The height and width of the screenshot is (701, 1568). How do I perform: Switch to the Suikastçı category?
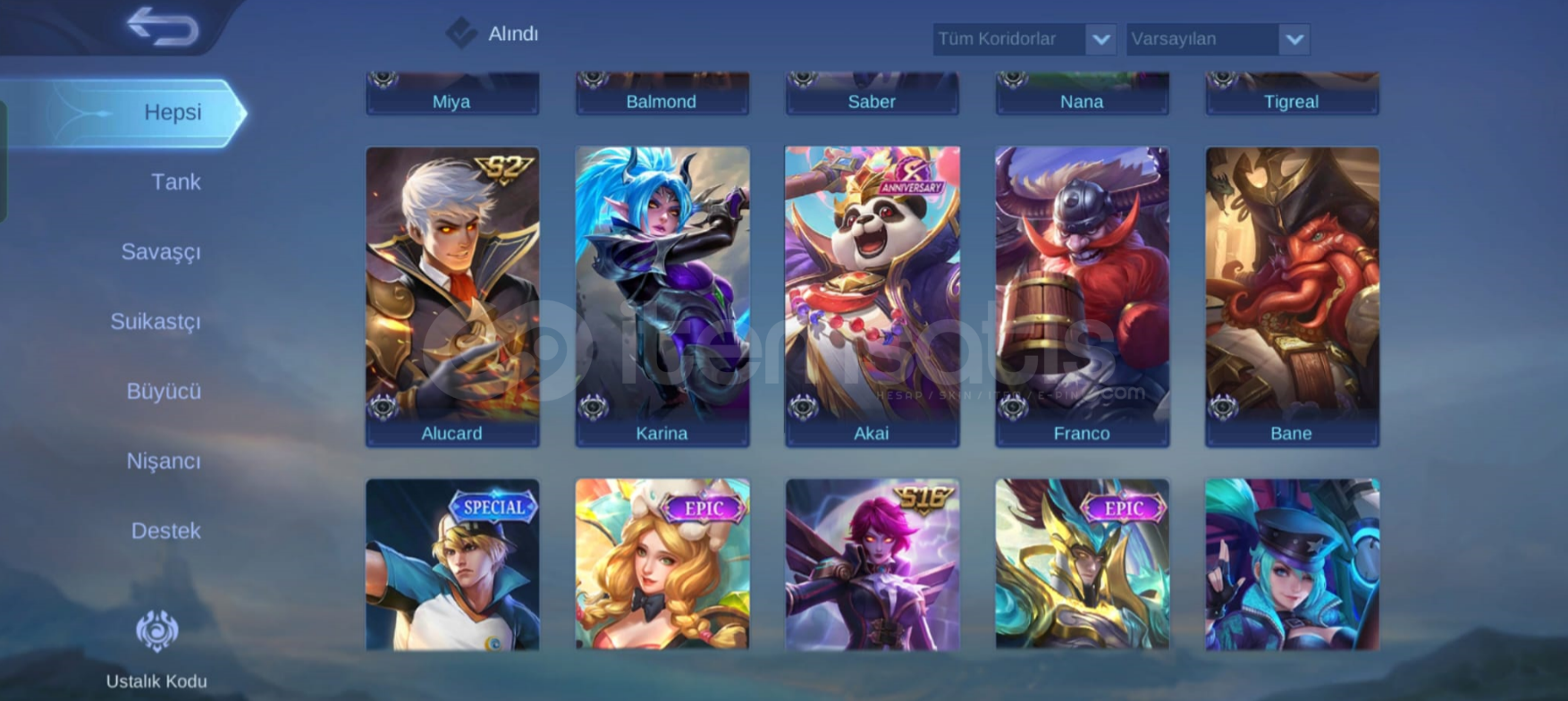click(x=156, y=322)
